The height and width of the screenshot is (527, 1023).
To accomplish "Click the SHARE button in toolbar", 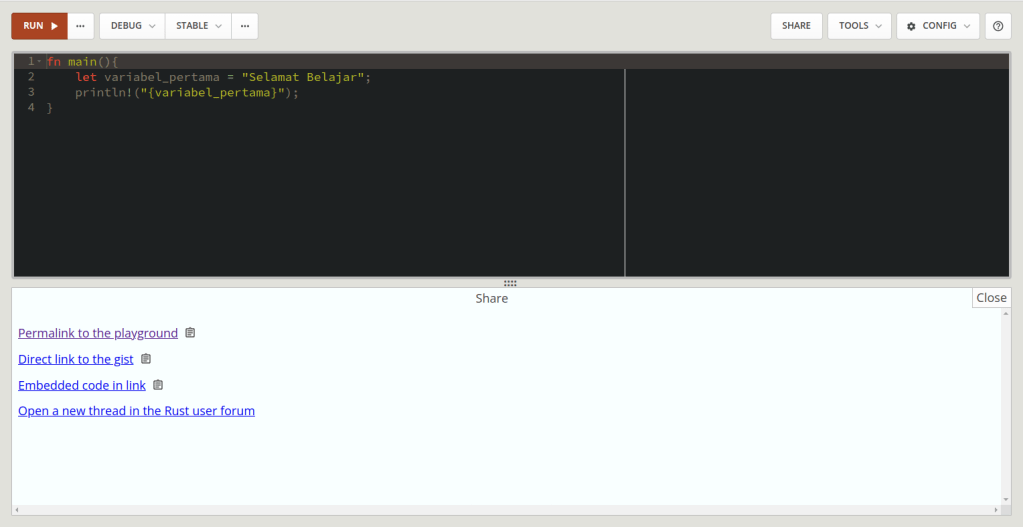I will (796, 26).
